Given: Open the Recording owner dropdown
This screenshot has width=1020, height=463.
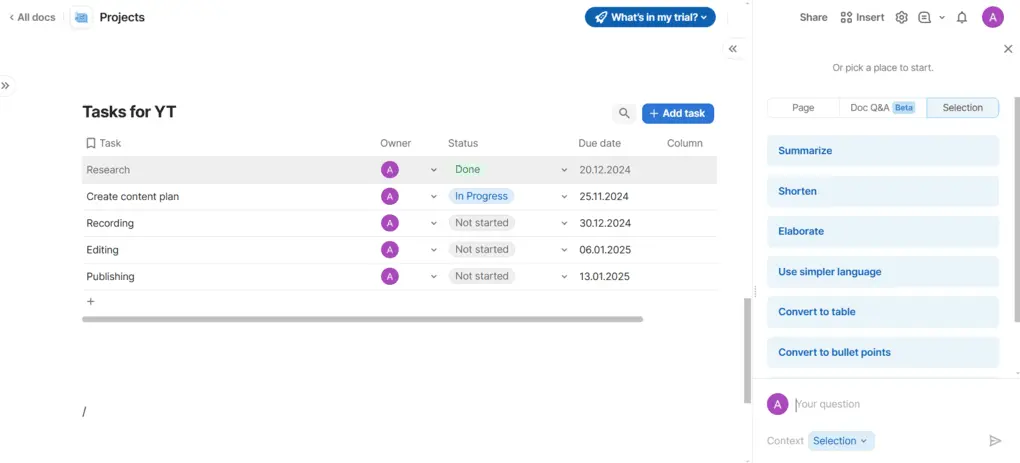Looking at the screenshot, I should click(x=434, y=223).
